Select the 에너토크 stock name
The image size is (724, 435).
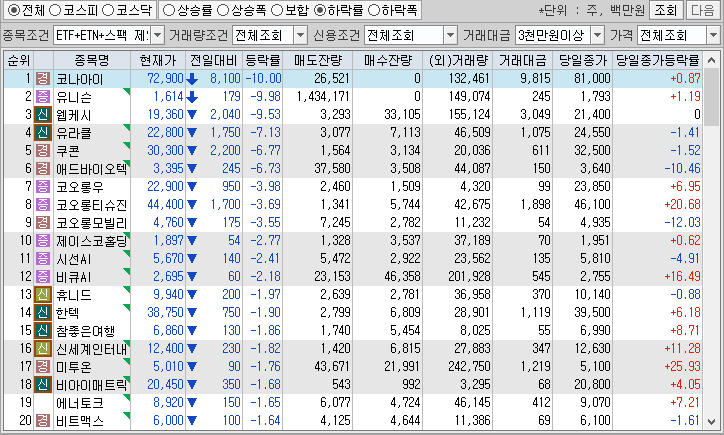click(79, 403)
